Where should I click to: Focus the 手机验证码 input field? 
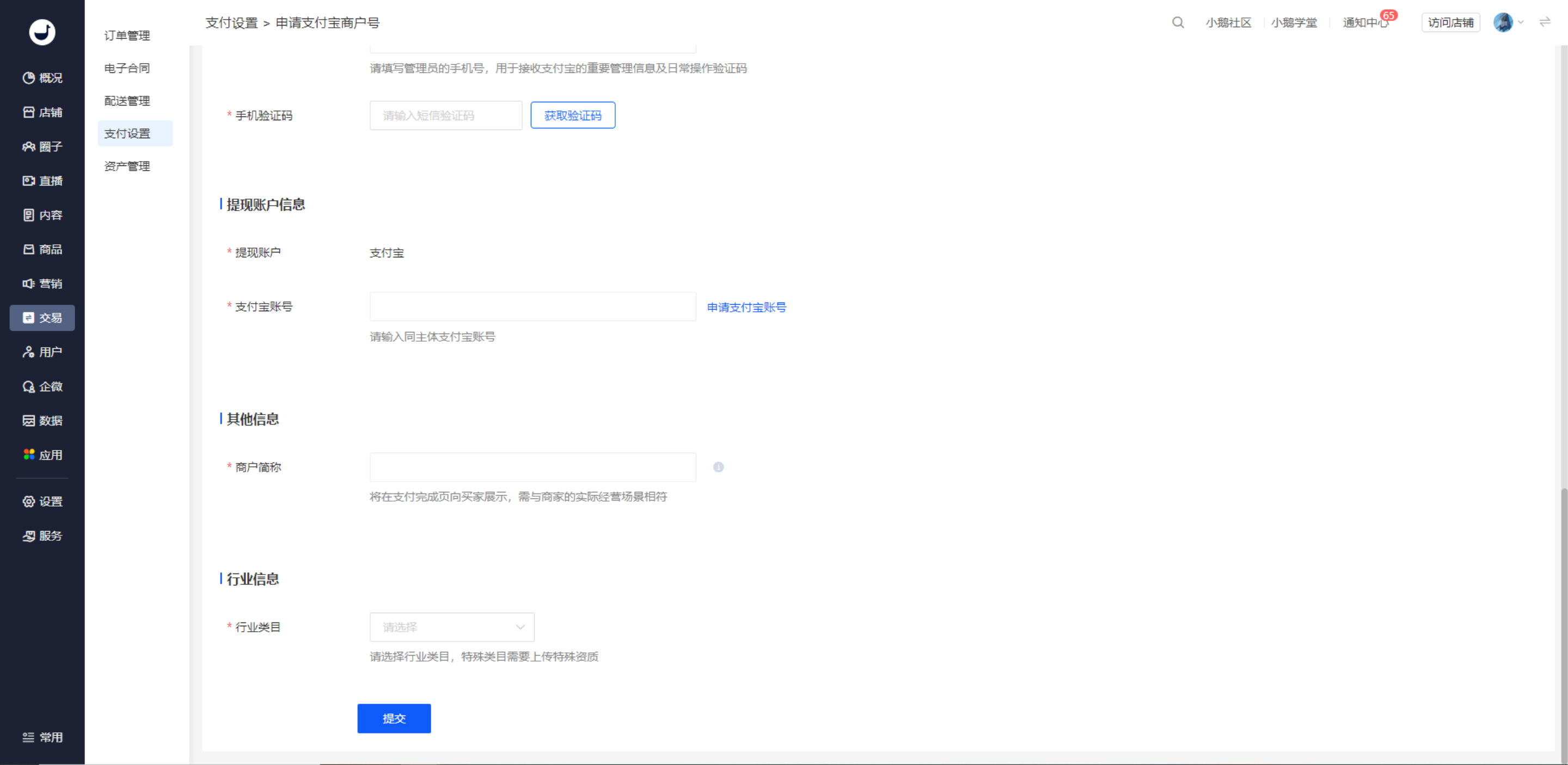(445, 115)
